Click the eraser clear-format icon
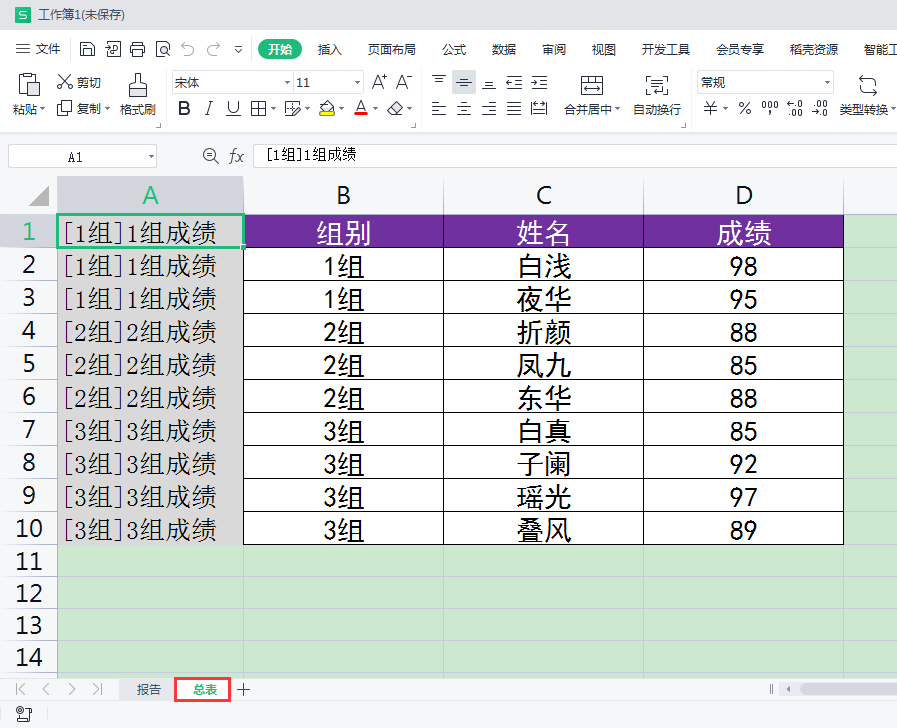The width and height of the screenshot is (897, 728). (395, 108)
